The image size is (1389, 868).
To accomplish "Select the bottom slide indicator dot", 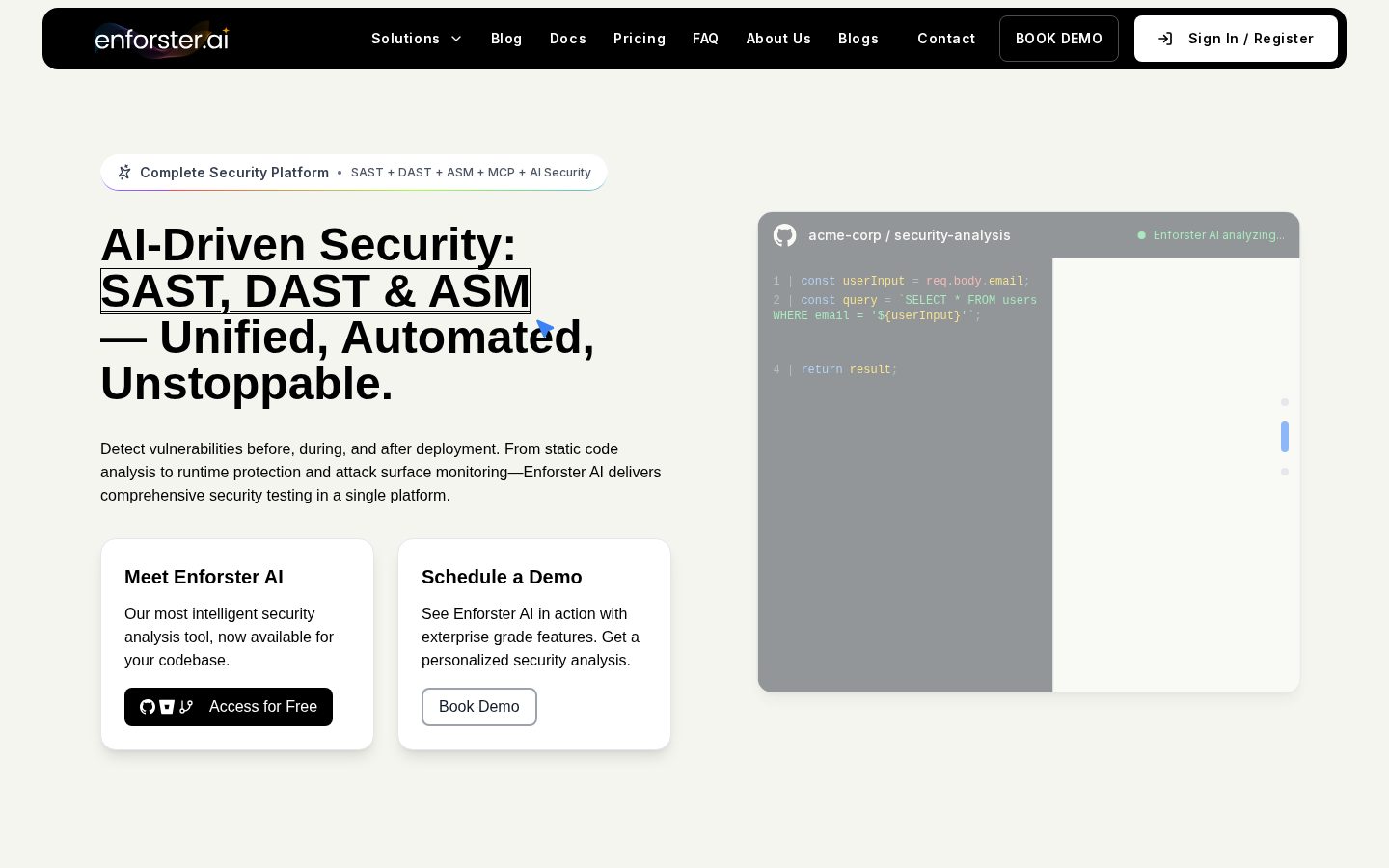I will (x=1285, y=472).
